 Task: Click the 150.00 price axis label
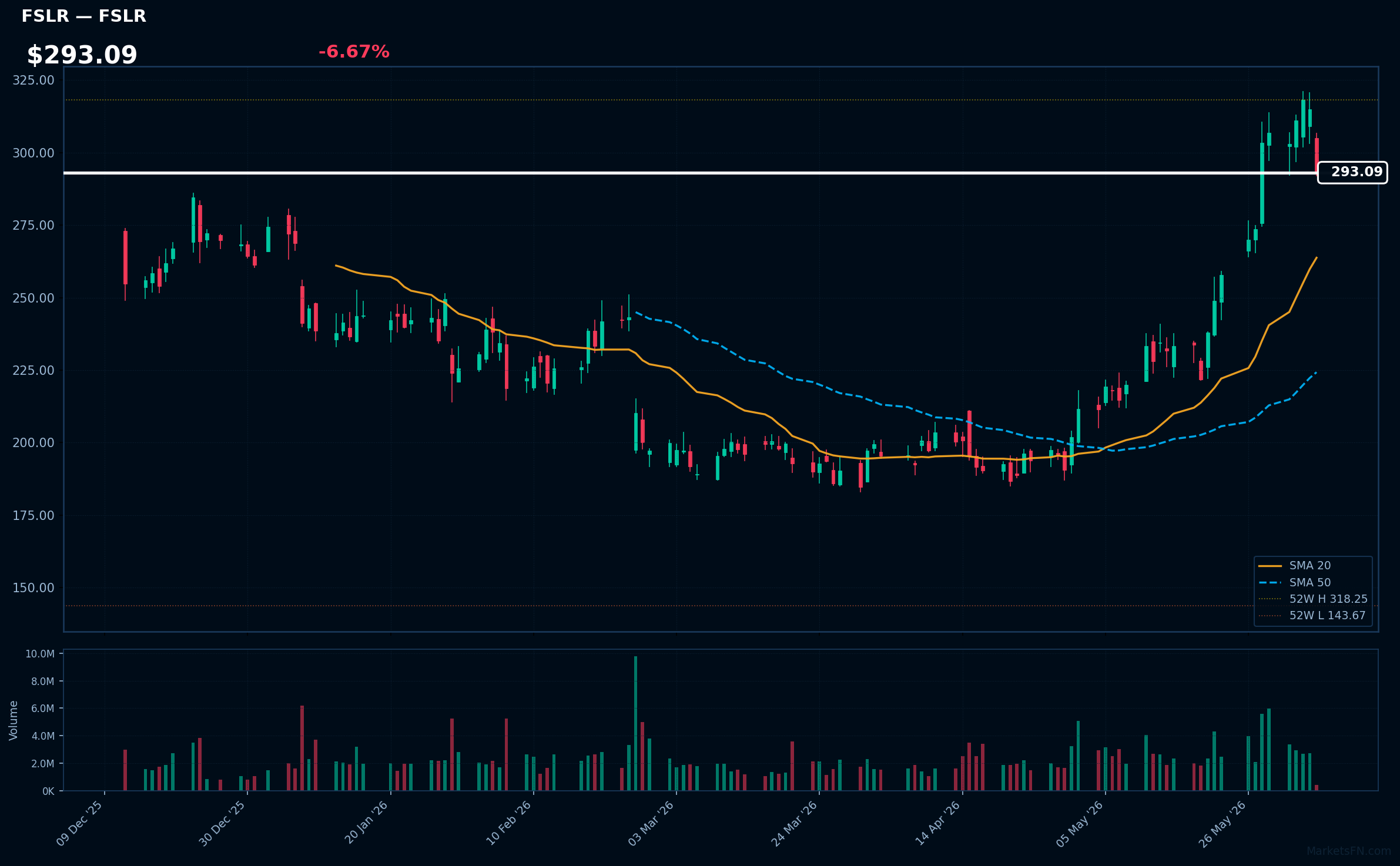[x=34, y=588]
